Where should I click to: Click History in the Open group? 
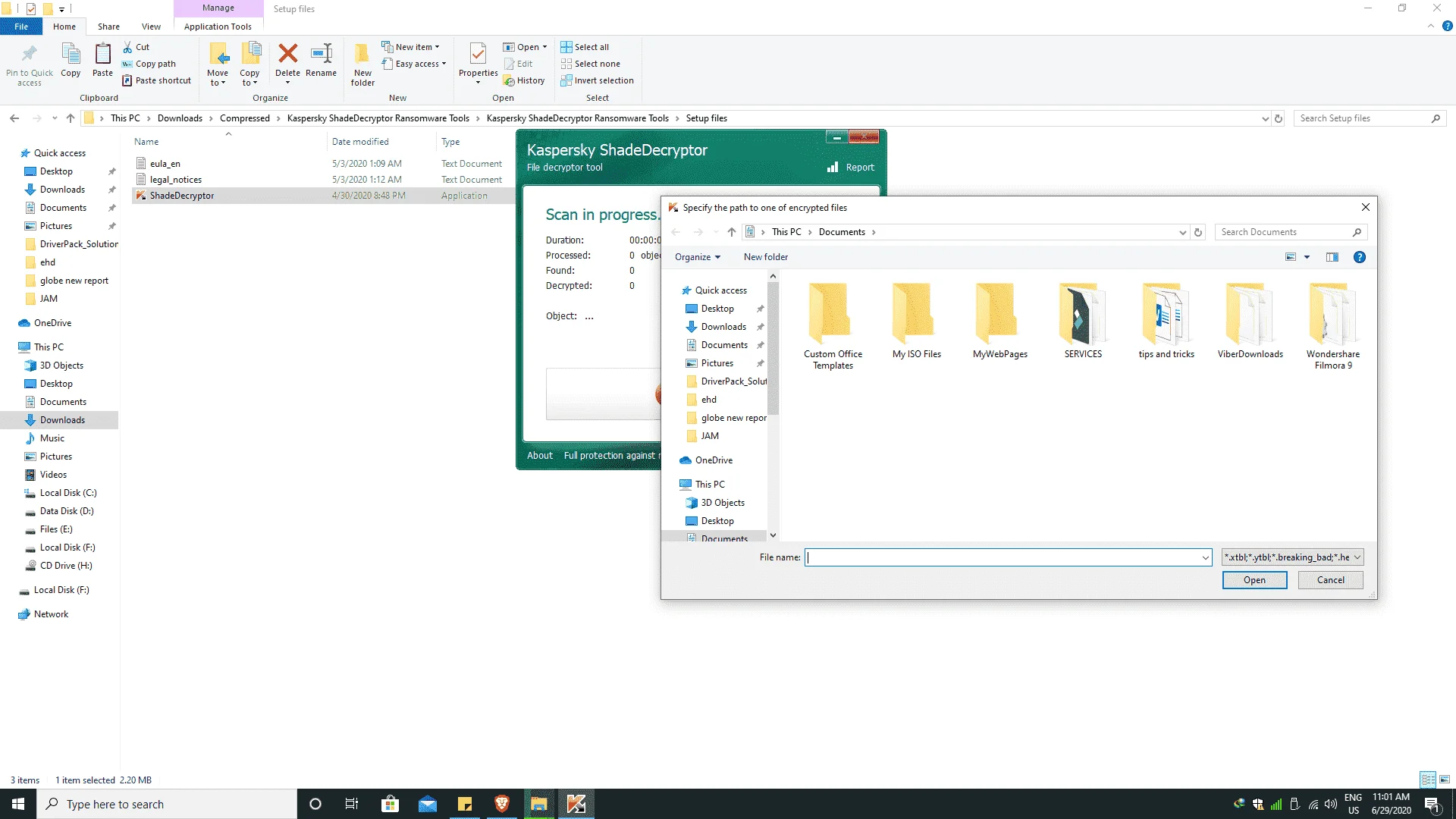(524, 80)
